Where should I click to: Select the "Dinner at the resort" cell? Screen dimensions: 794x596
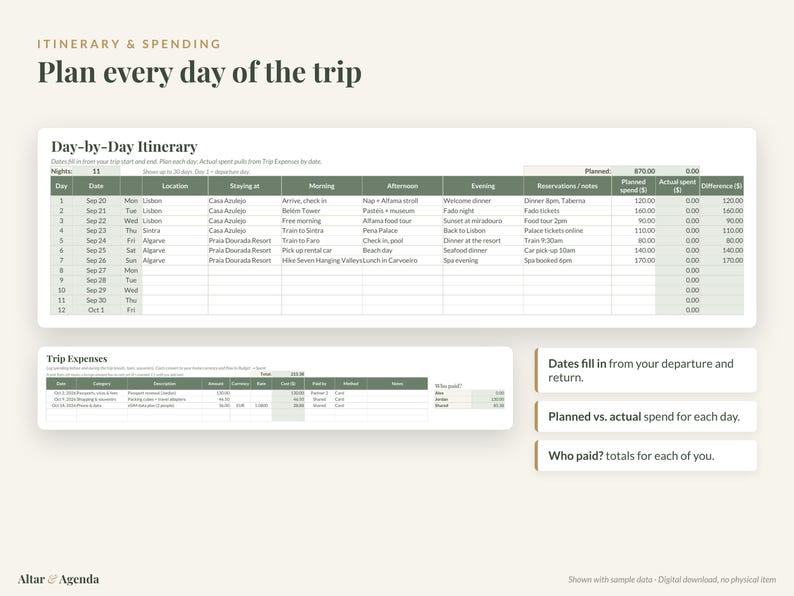click(483, 241)
